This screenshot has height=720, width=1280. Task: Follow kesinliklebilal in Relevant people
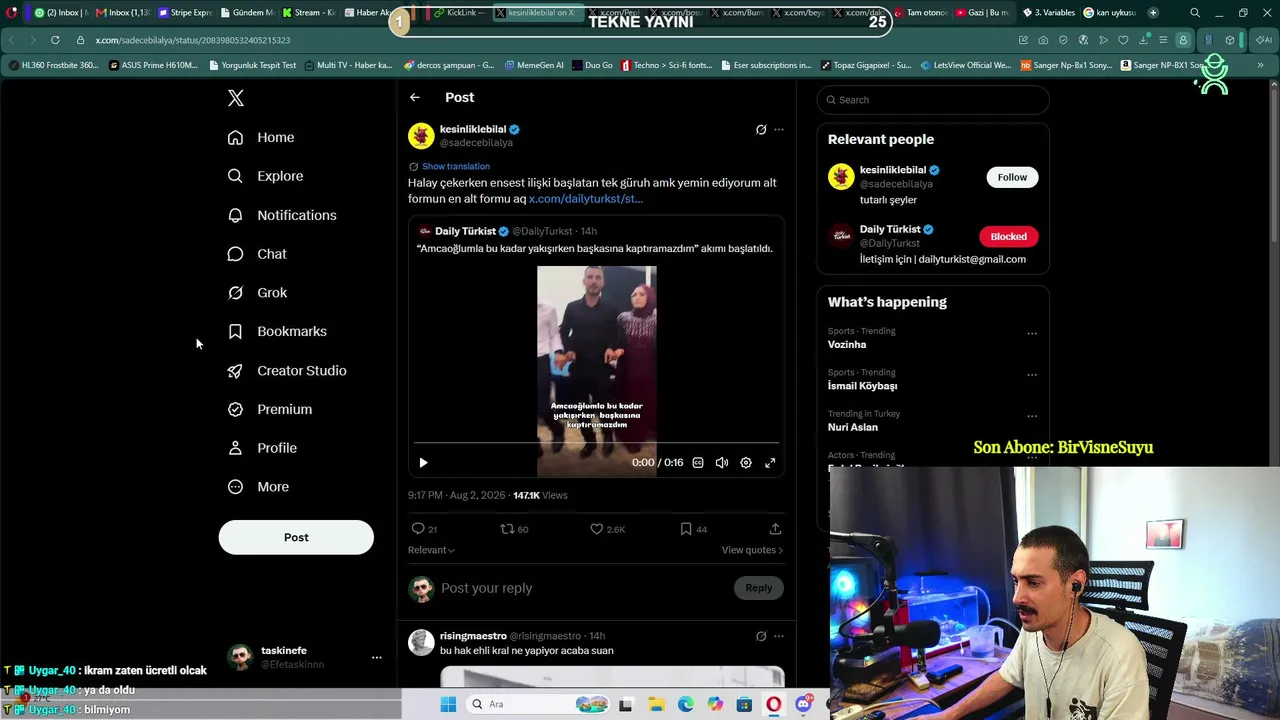tap(1012, 177)
